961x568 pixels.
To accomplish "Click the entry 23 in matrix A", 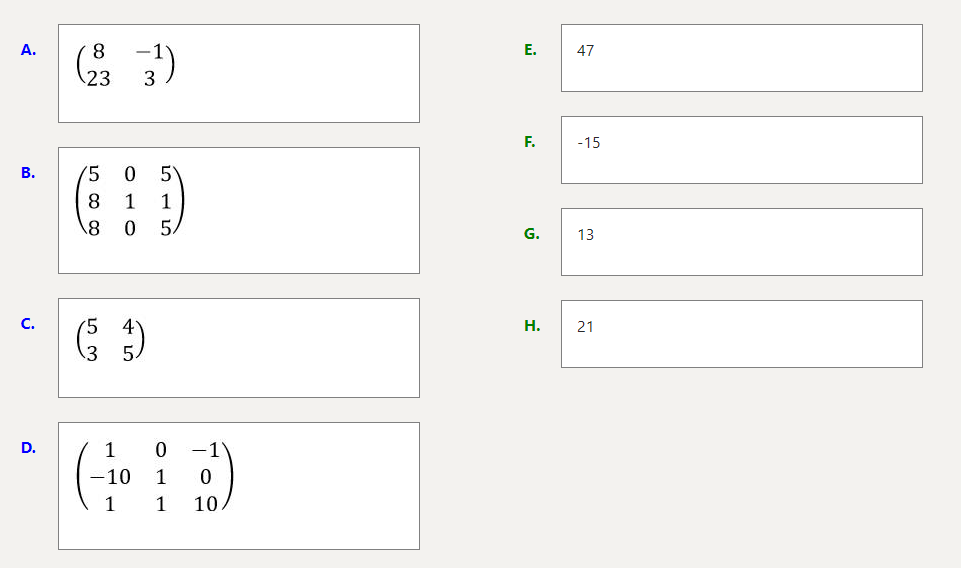I will pyautogui.click(x=98, y=79).
